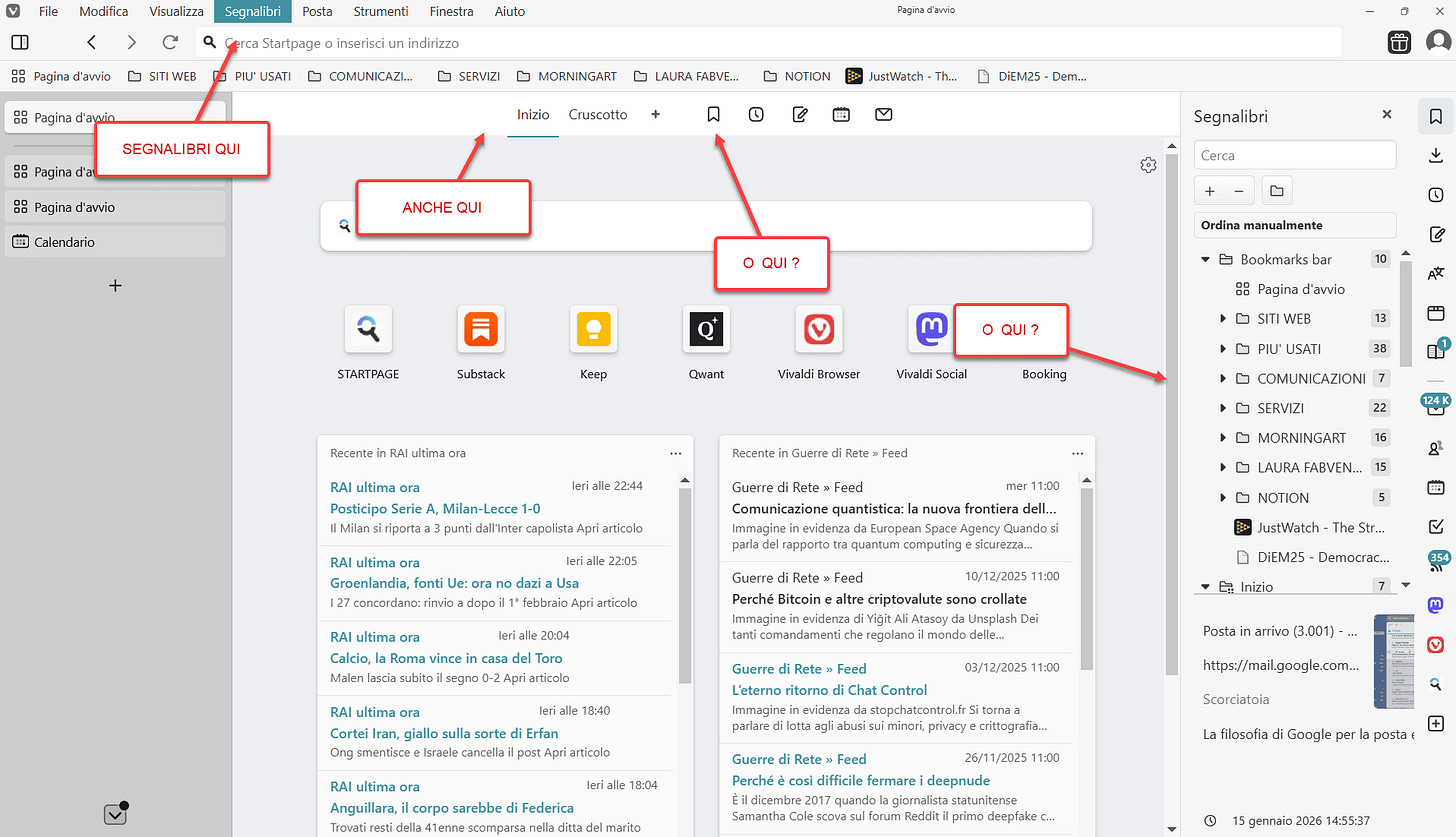This screenshot has width=1456, height=837.
Task: Open the gift box icon beside address field
Action: [1399, 42]
